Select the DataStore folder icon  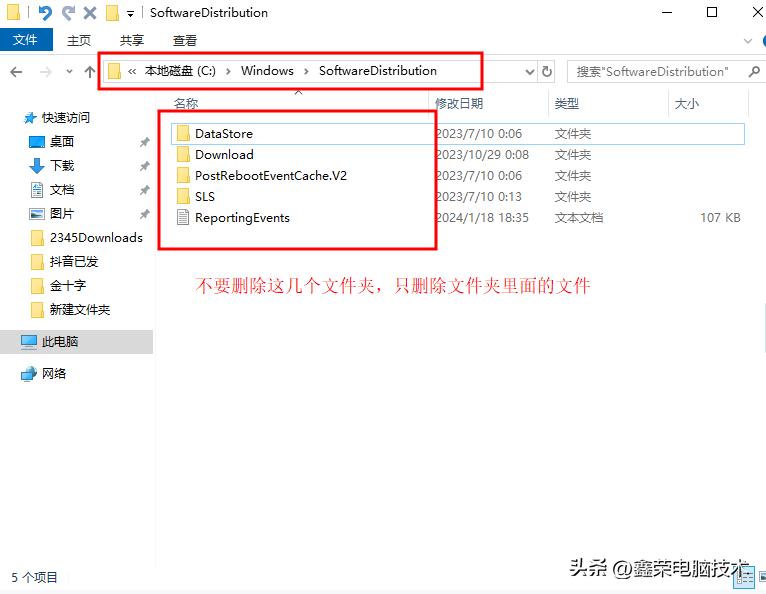pos(182,134)
